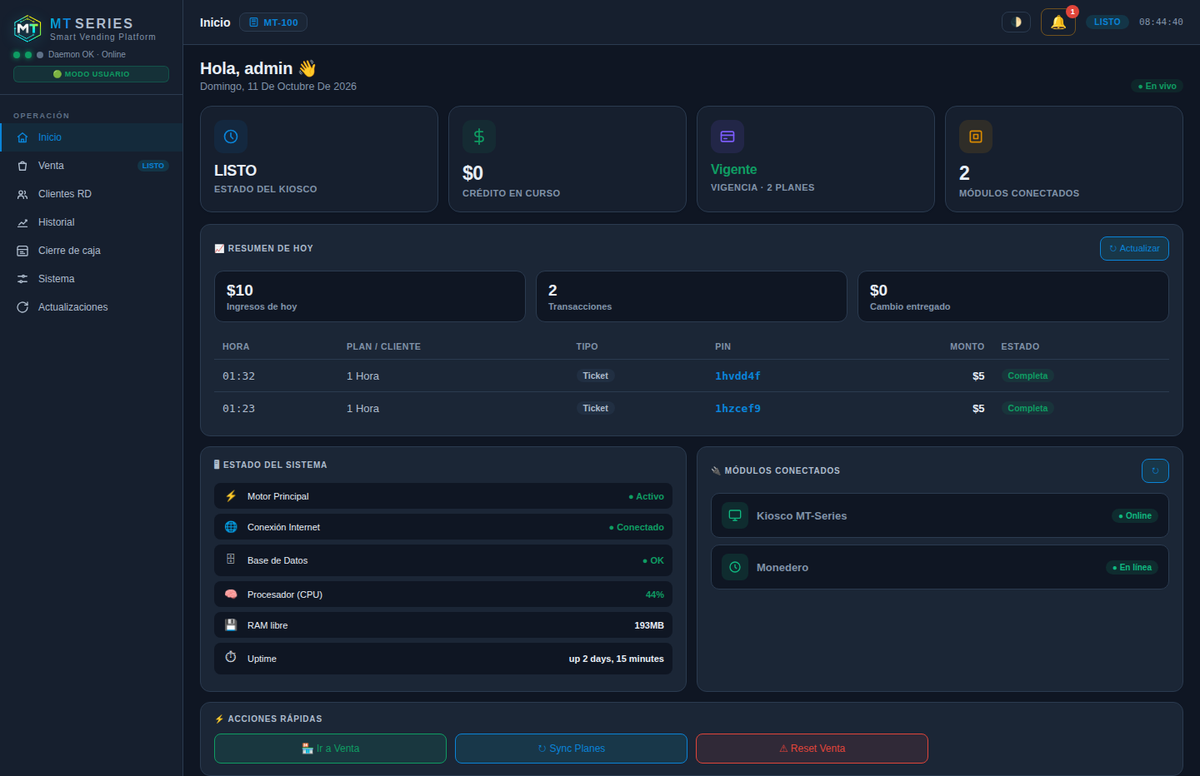Screen dimensions: 1200x776
Task: Click the Reset Venta button
Action: [812, 748]
